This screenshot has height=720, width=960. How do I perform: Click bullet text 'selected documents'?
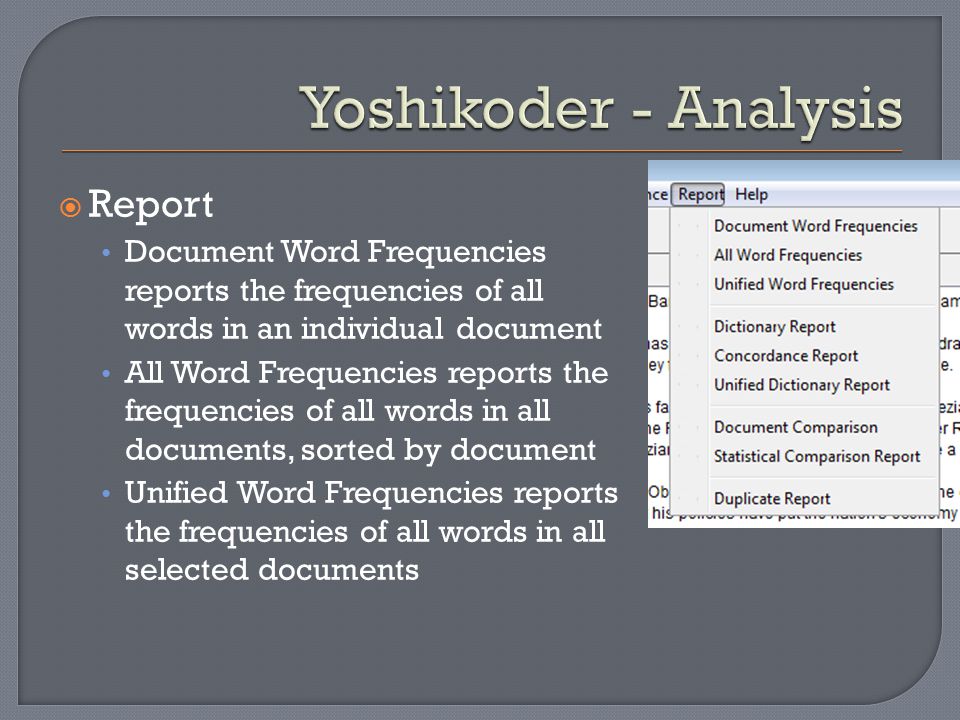coord(272,569)
